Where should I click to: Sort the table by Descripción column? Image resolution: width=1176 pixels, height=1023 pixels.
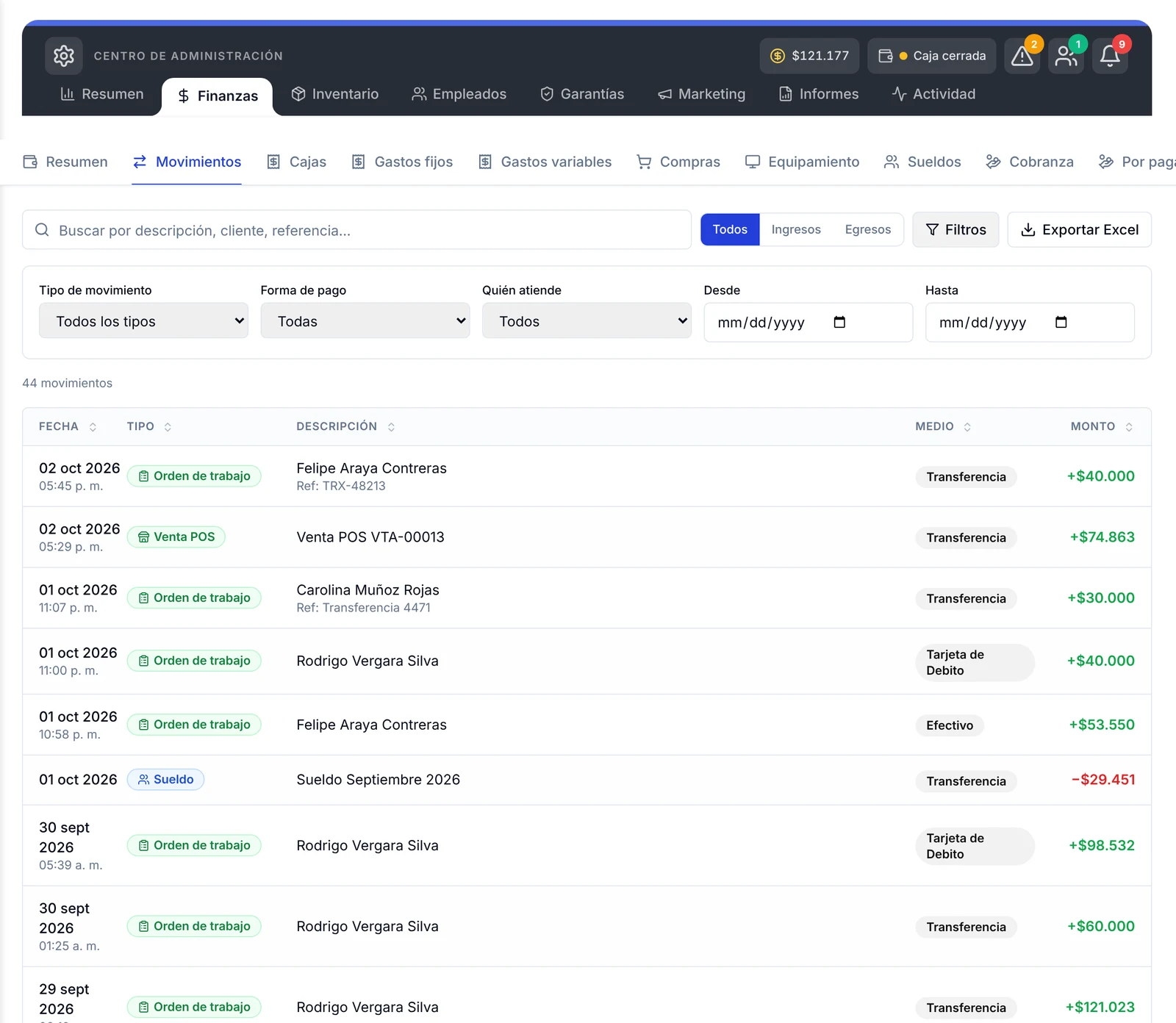[345, 426]
